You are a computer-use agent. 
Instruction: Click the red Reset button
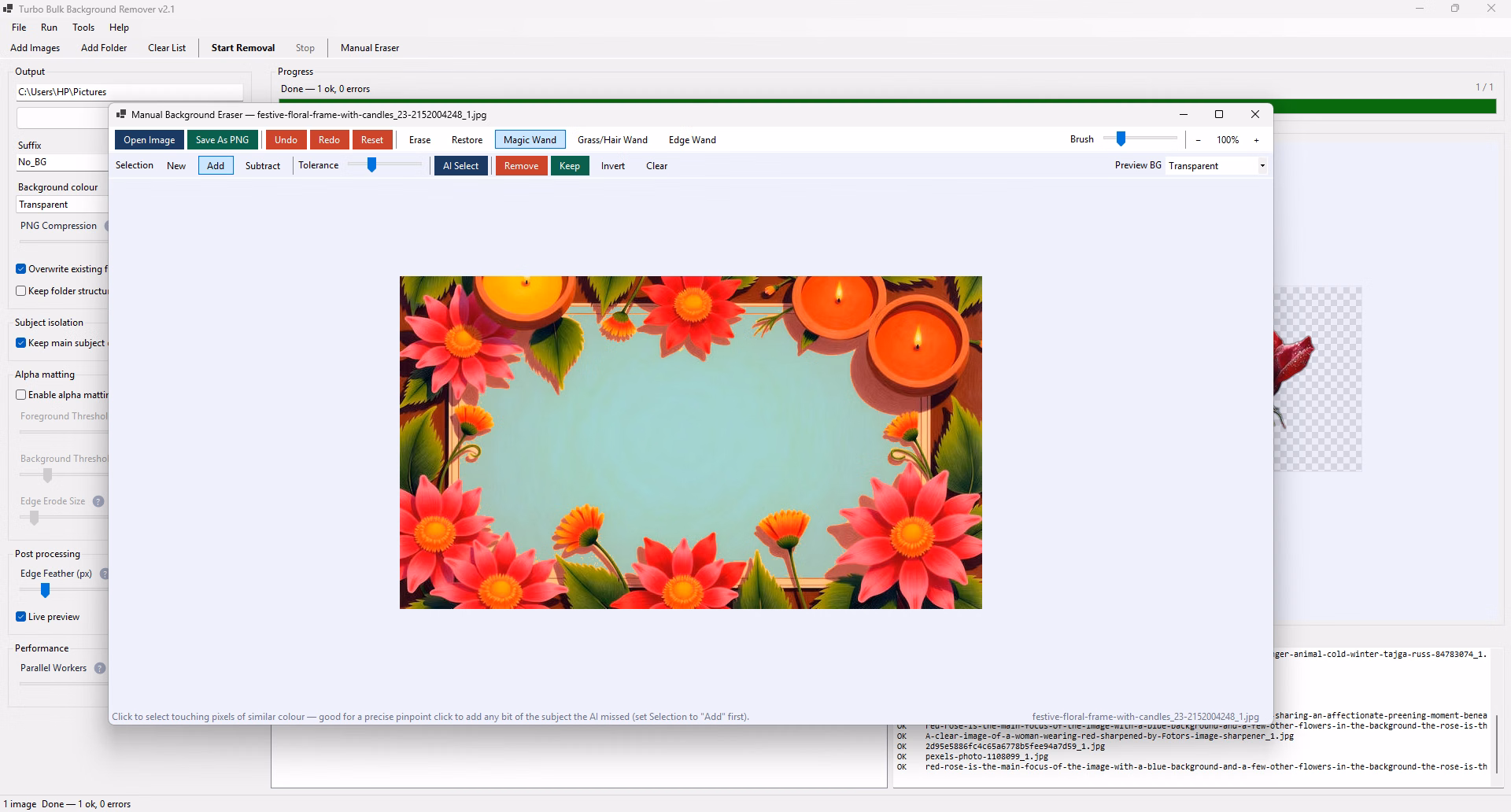click(372, 140)
